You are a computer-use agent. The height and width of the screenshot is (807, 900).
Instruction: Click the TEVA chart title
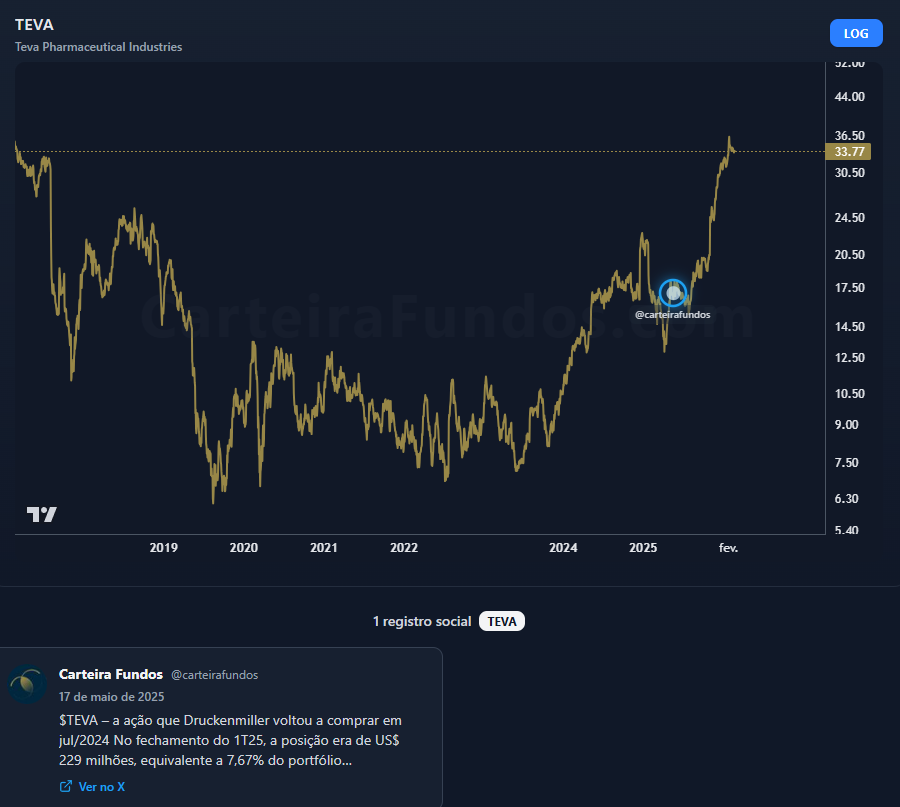[33, 24]
